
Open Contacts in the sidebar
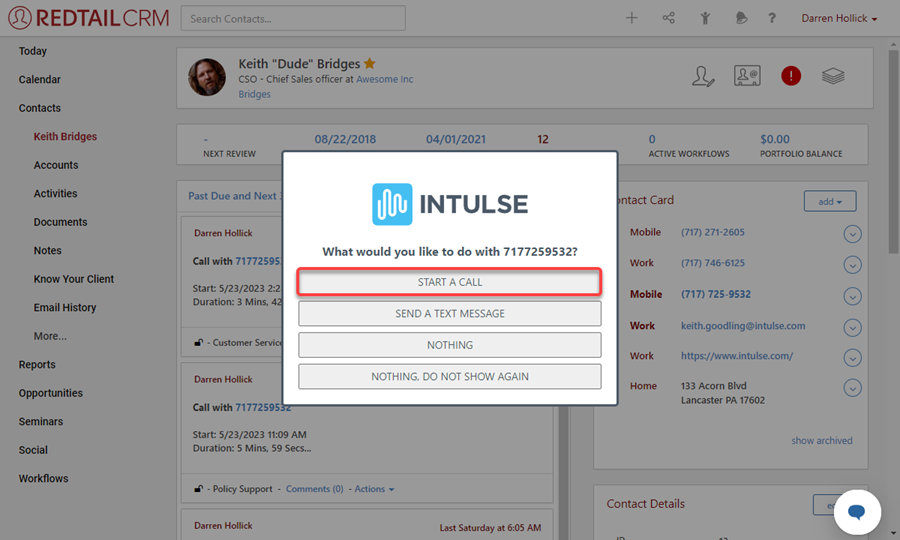[40, 108]
